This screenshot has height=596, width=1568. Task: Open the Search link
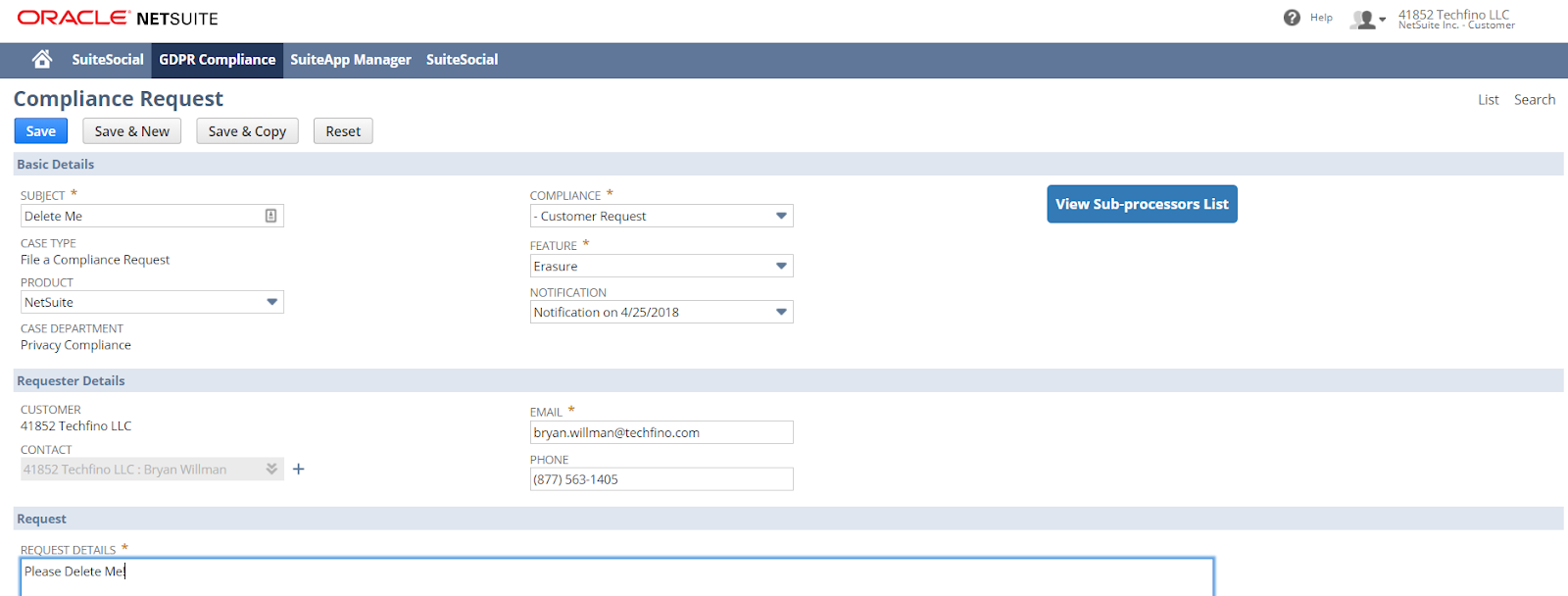[x=1535, y=100]
